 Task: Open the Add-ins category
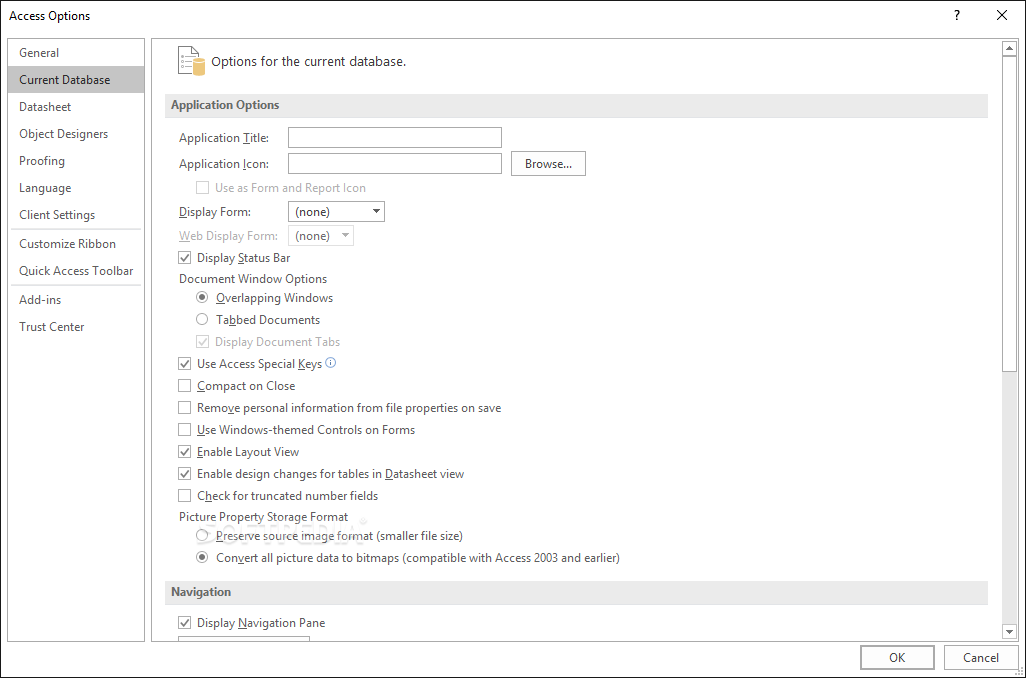point(76,300)
